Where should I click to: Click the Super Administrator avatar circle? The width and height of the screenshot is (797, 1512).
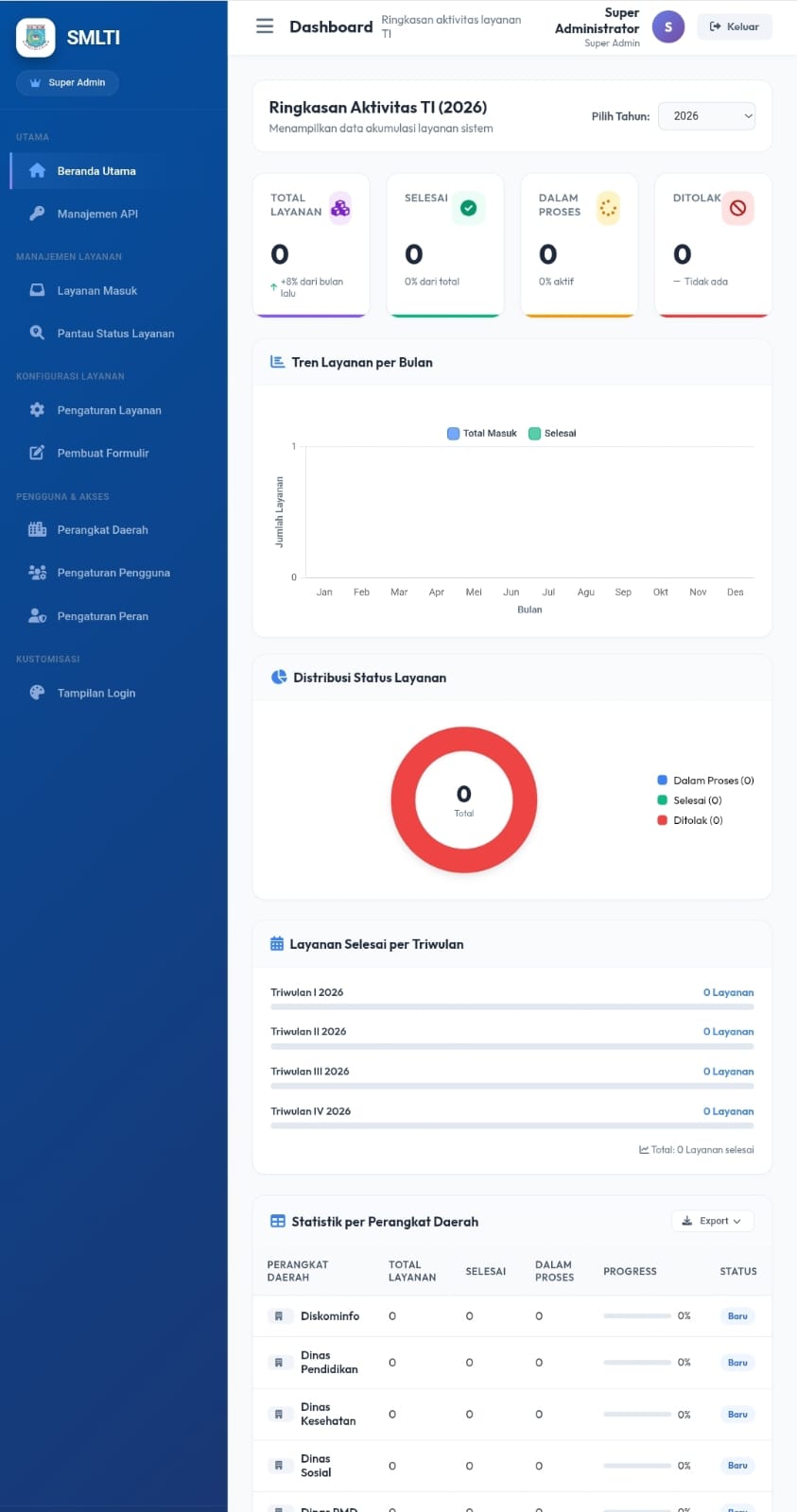[x=668, y=27]
